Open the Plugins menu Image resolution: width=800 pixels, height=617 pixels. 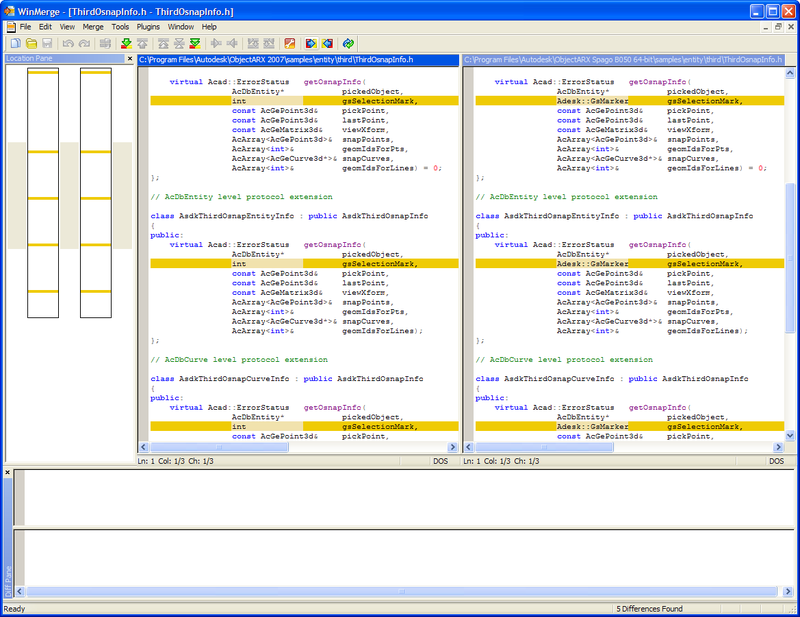pyautogui.click(x=148, y=26)
